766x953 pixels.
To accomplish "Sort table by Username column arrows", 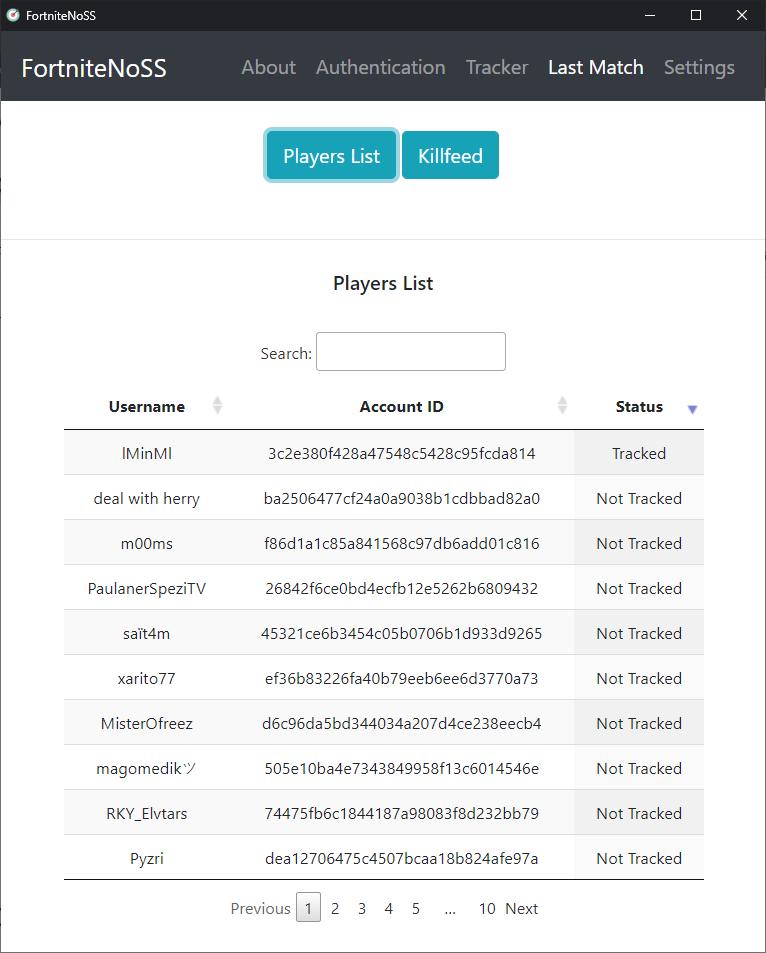I will click(x=217, y=405).
